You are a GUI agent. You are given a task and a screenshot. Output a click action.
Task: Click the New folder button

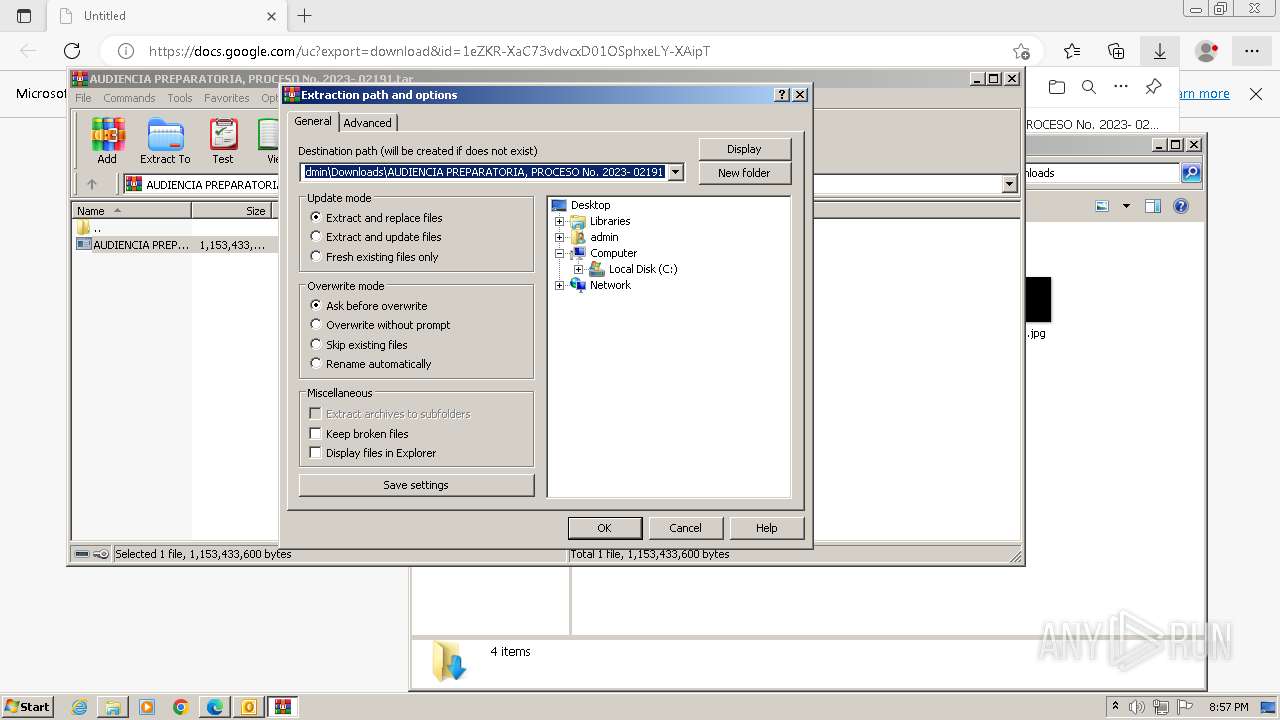pos(744,173)
